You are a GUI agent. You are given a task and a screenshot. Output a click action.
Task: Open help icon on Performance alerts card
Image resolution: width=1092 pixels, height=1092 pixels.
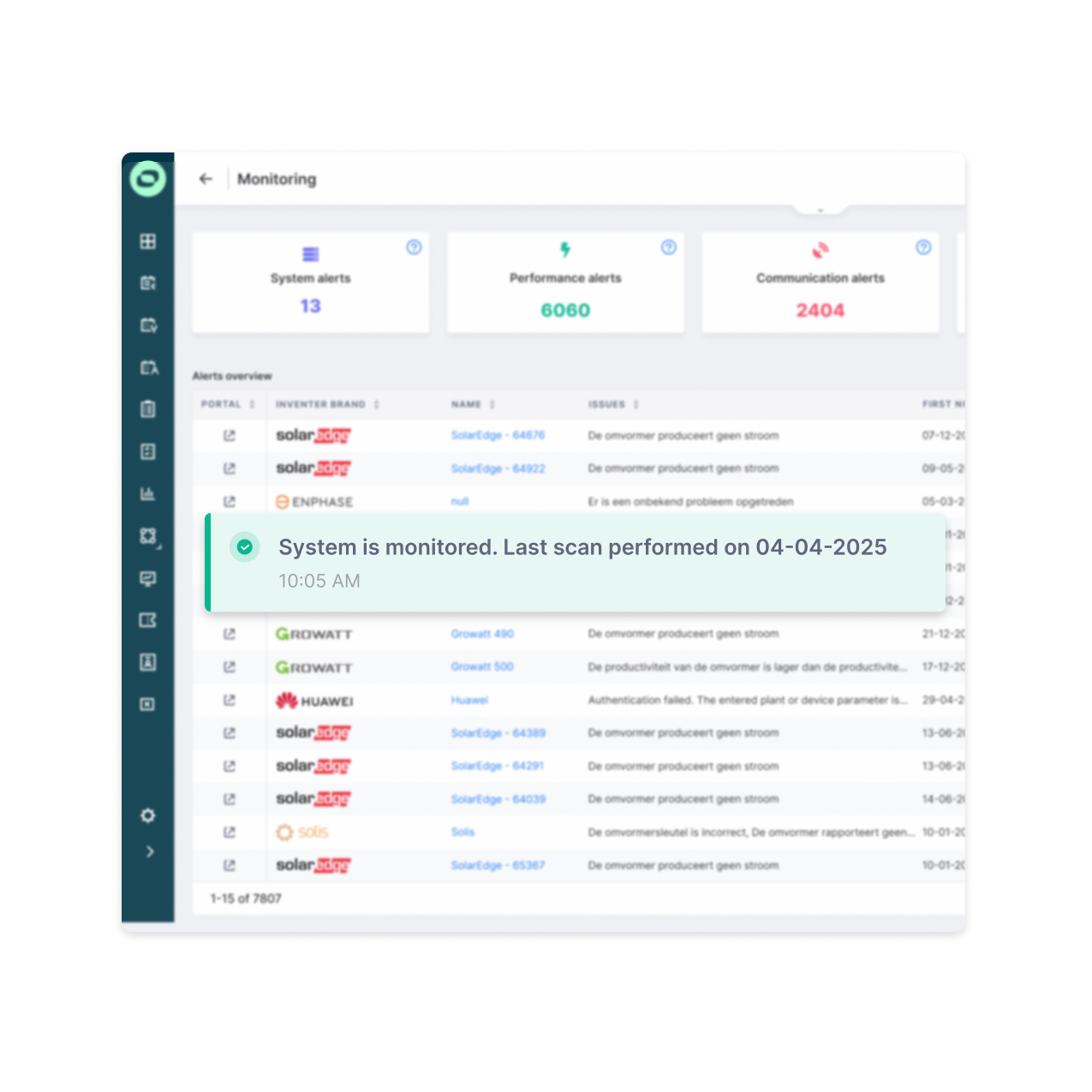669,248
